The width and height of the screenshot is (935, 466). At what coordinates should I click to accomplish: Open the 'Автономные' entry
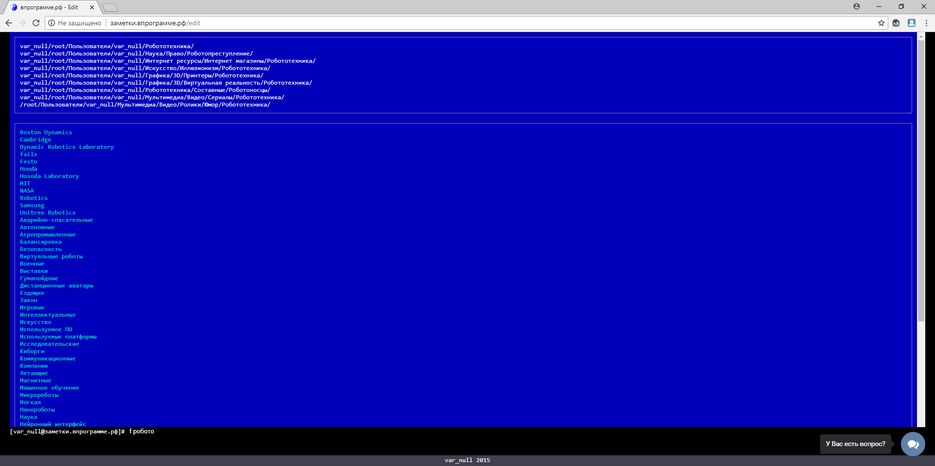[x=37, y=227]
